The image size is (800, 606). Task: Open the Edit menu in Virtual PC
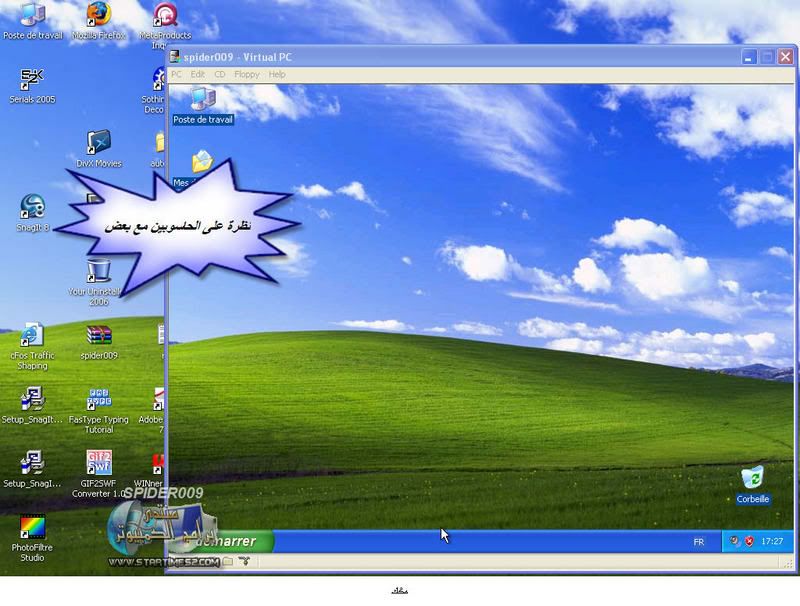point(197,74)
